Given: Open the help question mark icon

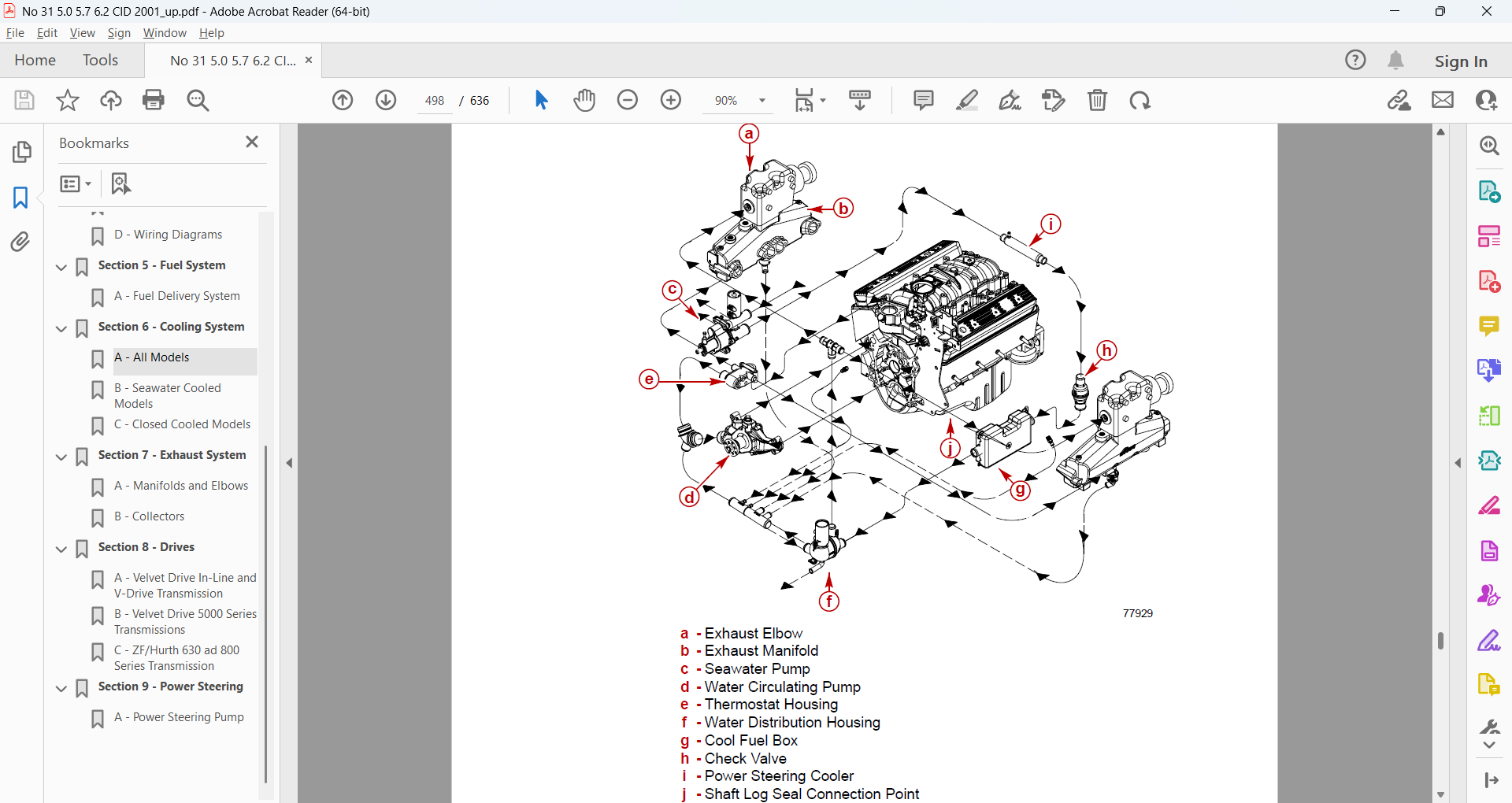Looking at the screenshot, I should (x=1355, y=60).
